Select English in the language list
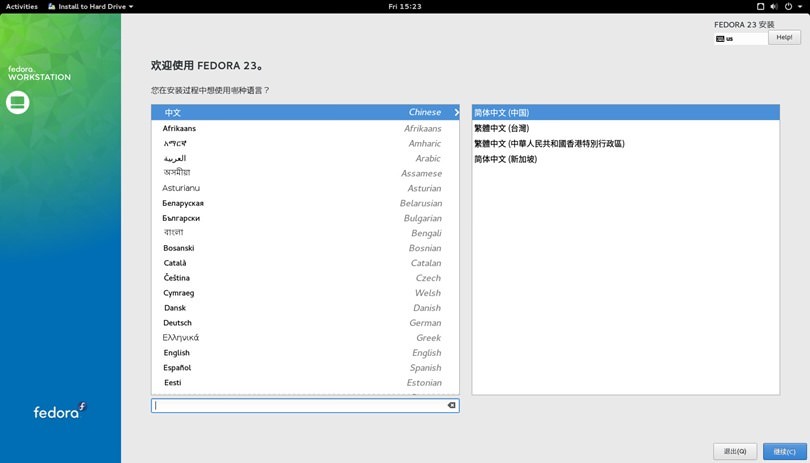 305,353
